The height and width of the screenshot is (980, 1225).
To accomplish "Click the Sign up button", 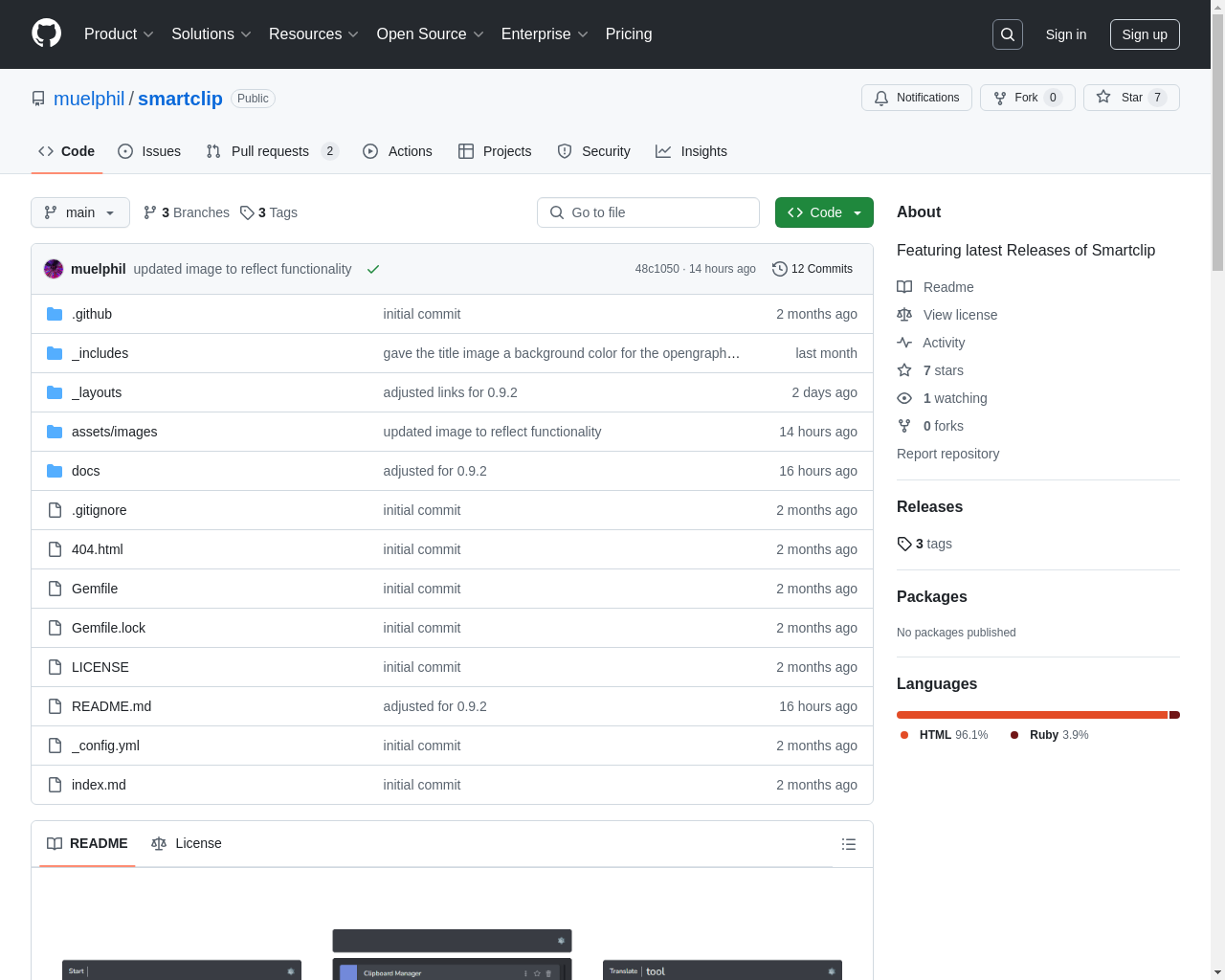I will (x=1145, y=34).
